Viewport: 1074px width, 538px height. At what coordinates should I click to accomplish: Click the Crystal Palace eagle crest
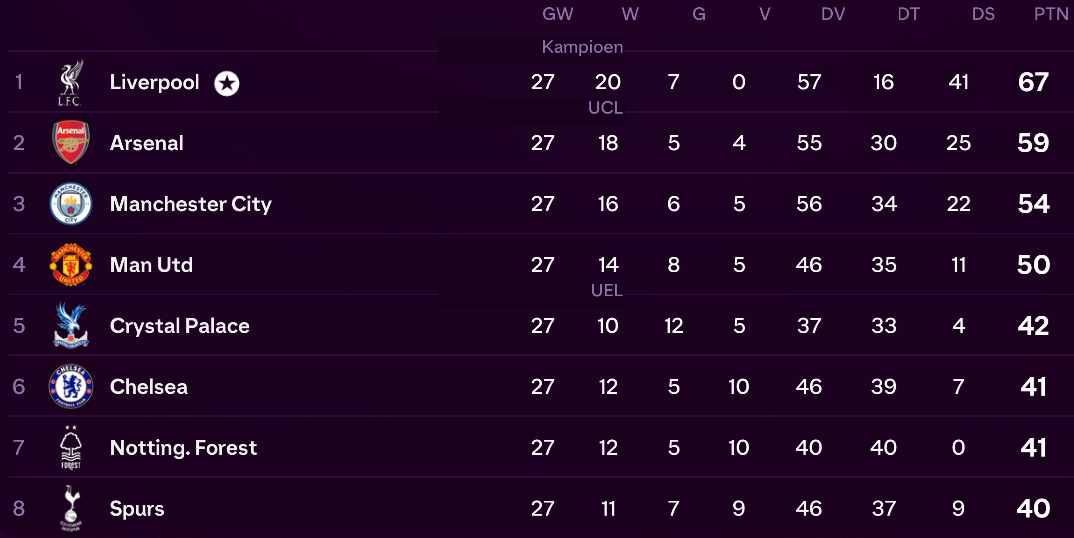pos(71,326)
